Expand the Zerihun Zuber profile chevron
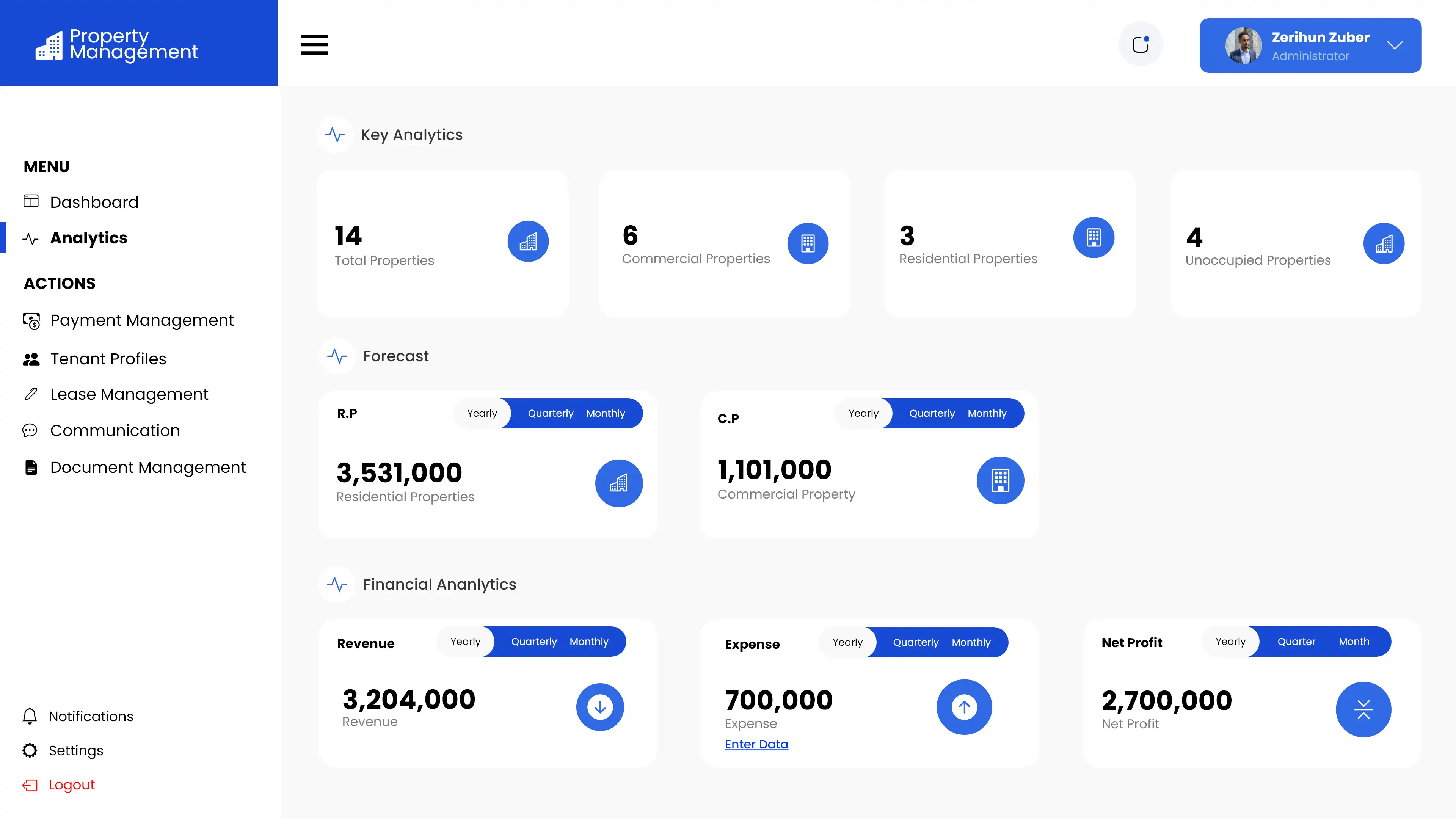The width and height of the screenshot is (1456, 819). (1395, 45)
